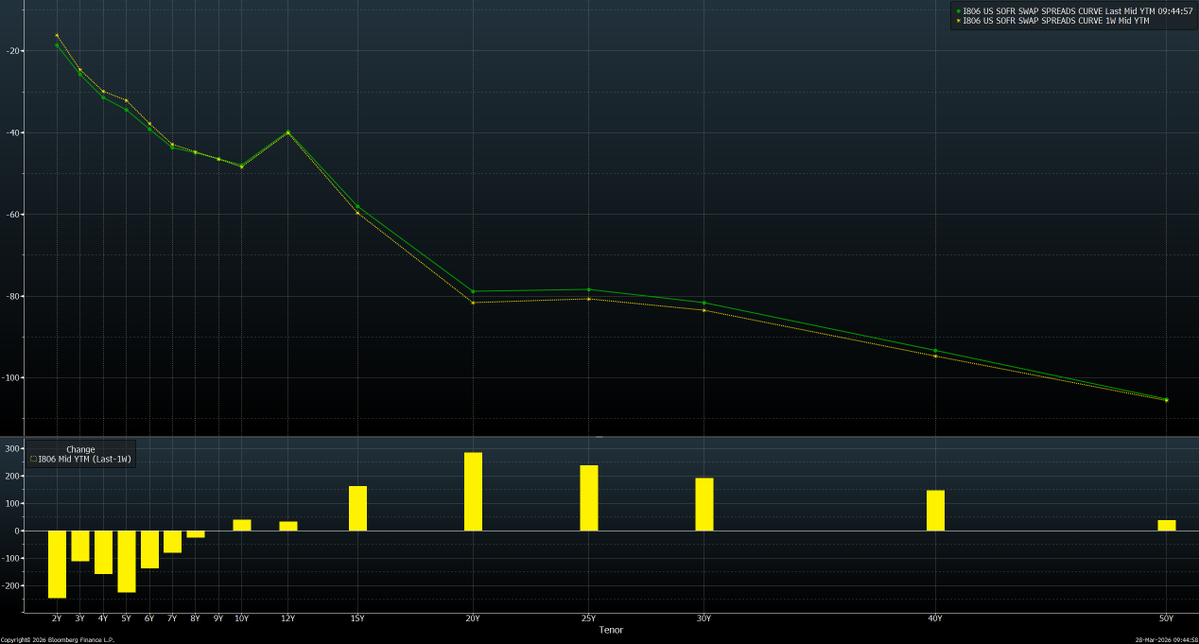Click the '-60' y-axis label

click(13, 215)
